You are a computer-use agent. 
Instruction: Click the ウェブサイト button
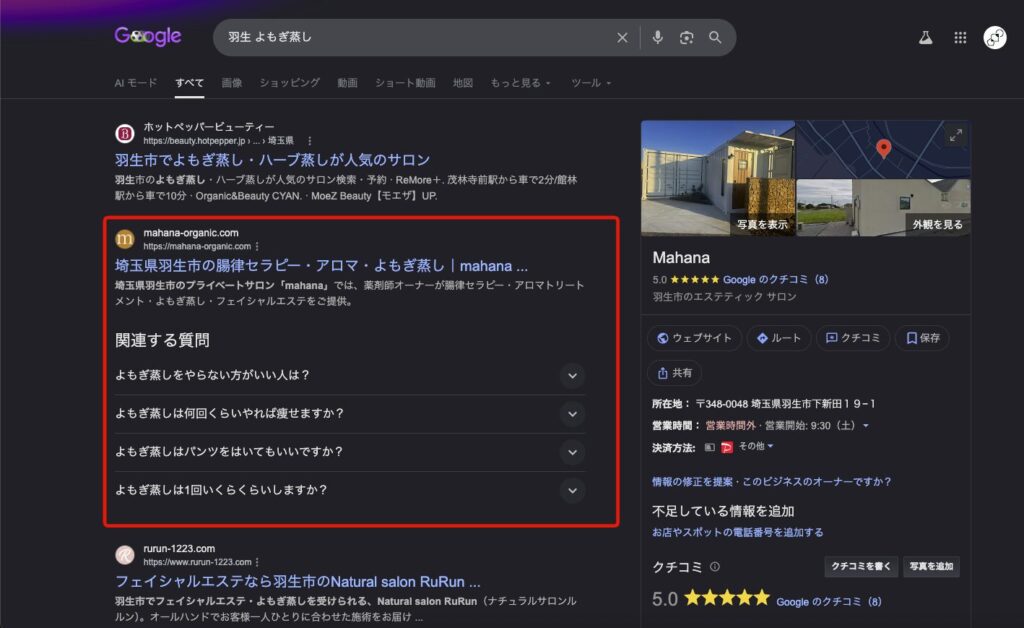694,338
